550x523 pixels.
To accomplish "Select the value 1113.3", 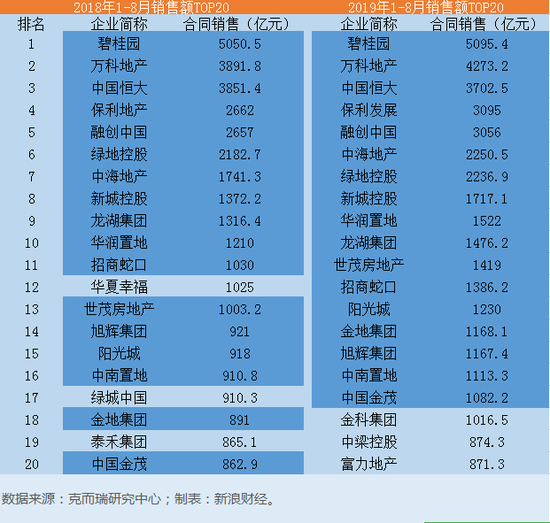I will (x=487, y=376).
